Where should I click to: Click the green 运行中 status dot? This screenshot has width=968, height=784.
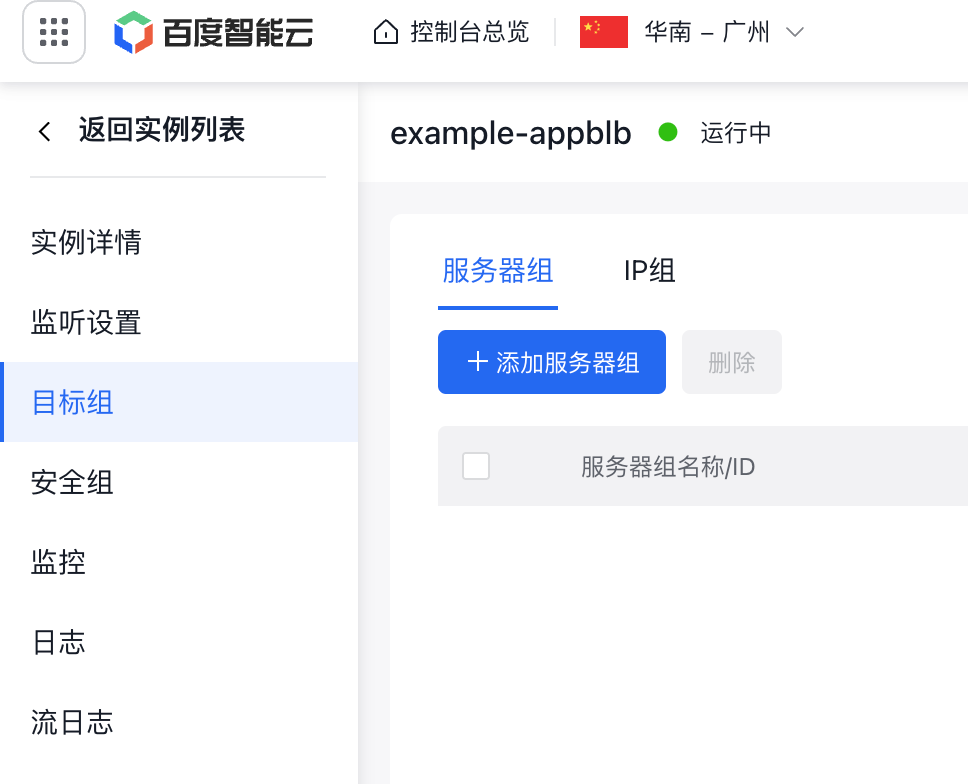point(668,132)
